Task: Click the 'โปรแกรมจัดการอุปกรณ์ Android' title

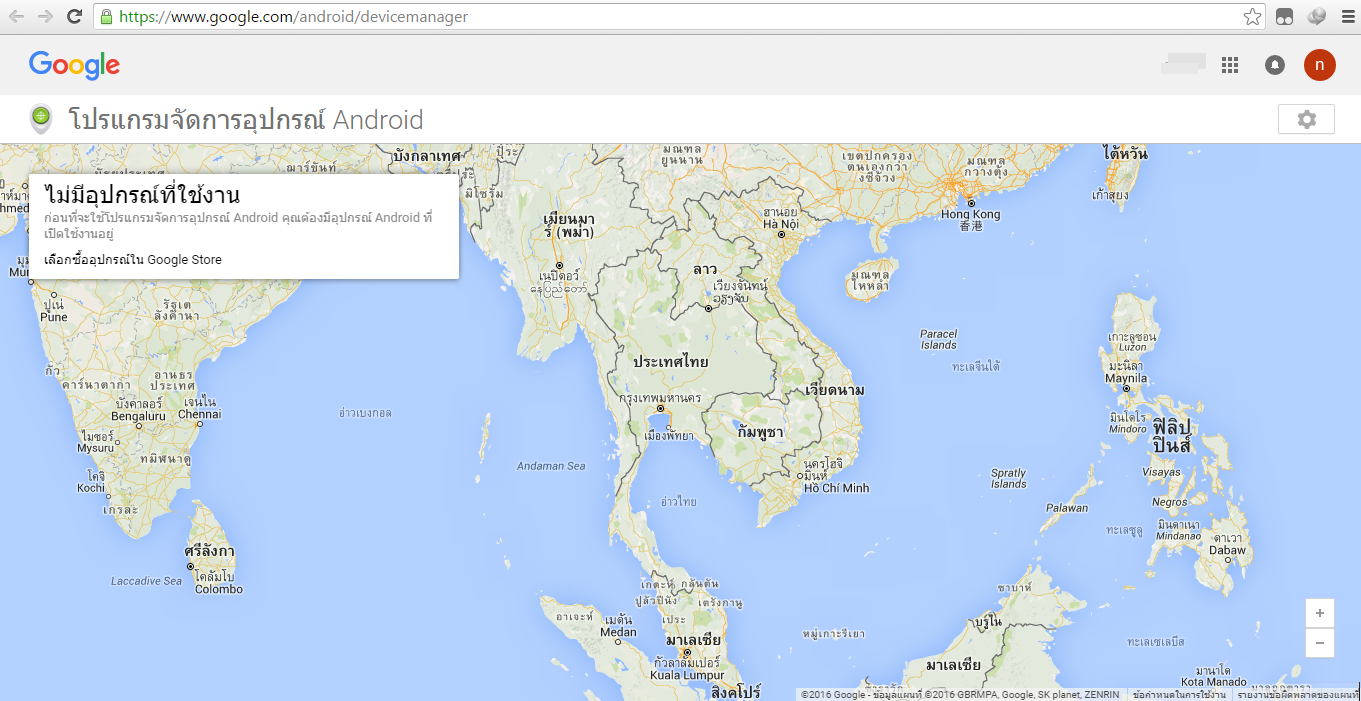Action: pos(246,120)
